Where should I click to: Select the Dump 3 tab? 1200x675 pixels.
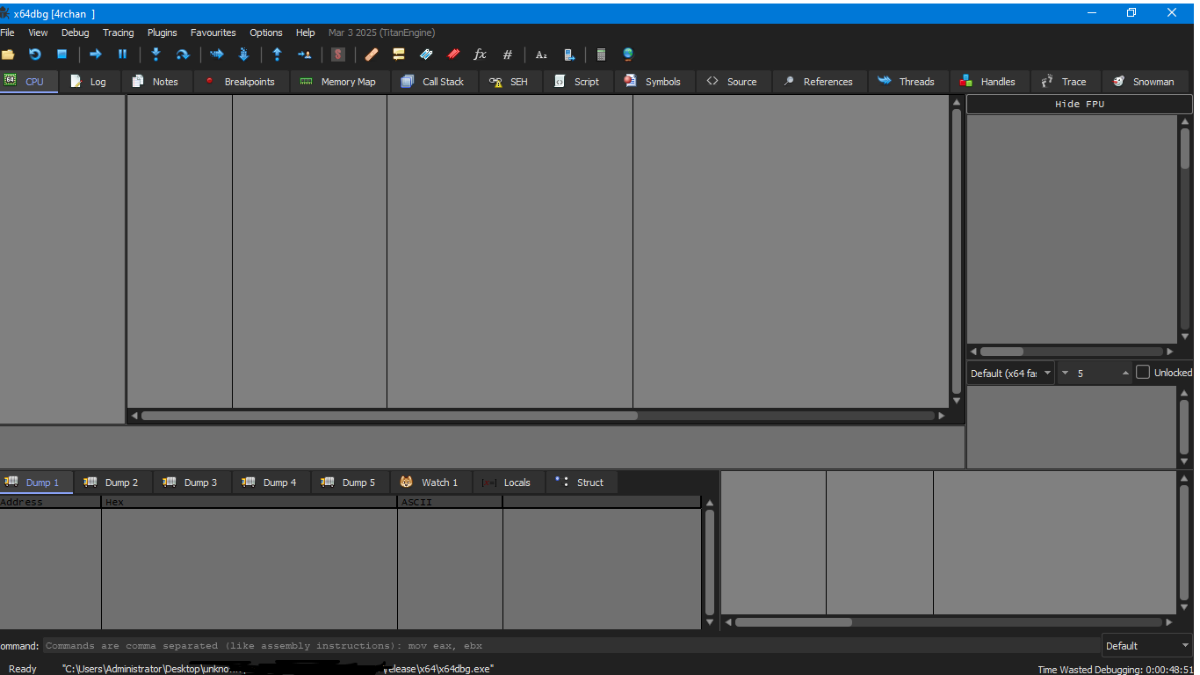[x=190, y=482]
